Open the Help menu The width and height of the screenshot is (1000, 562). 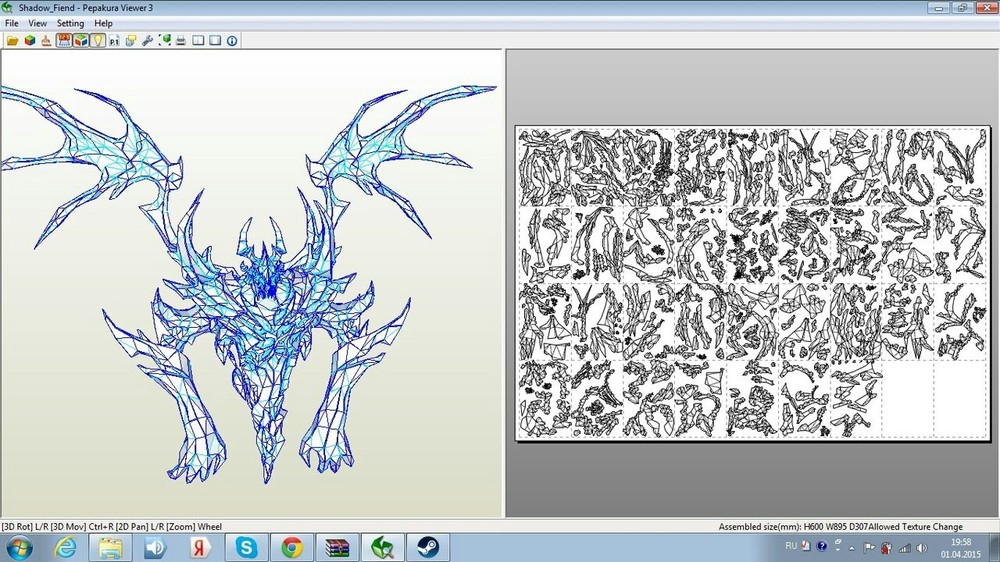coord(103,23)
